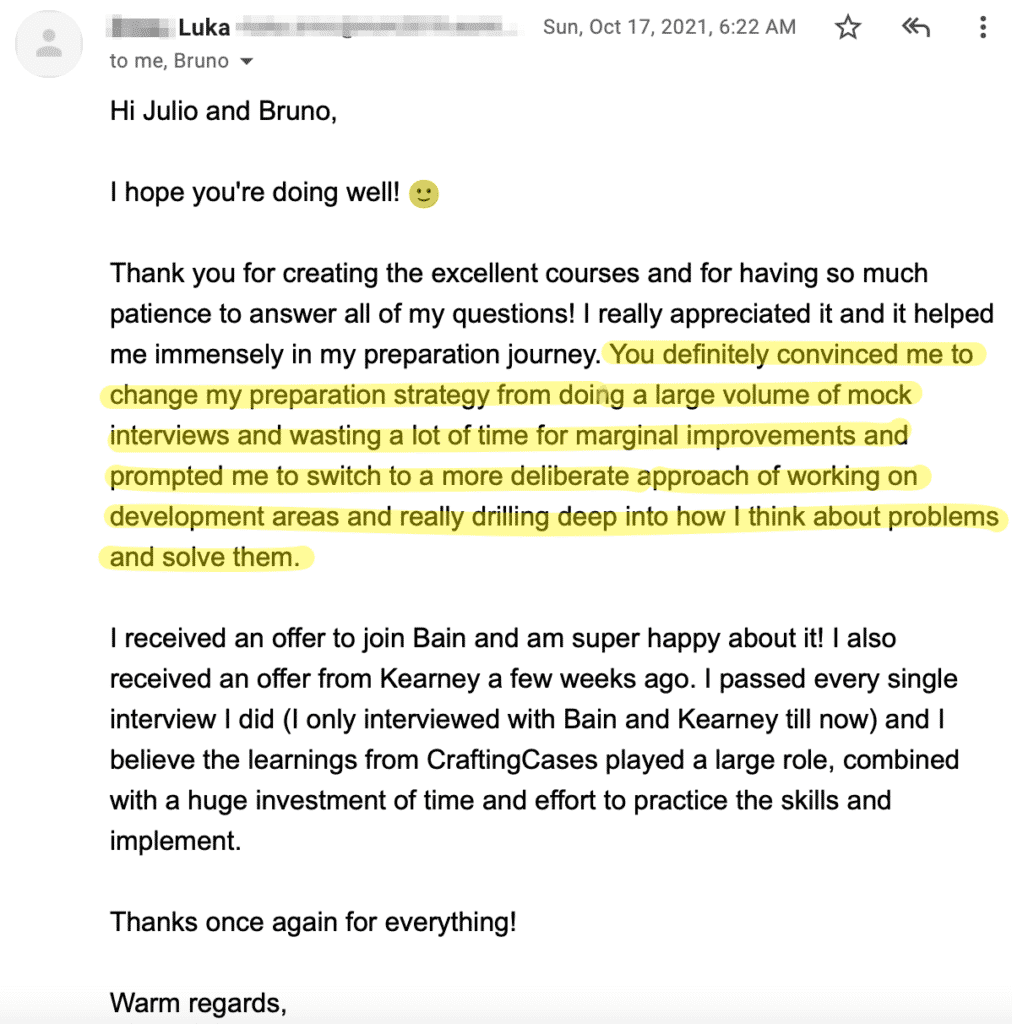1012x1024 pixels.
Task: Click the 'Thanks once again for everything!' line
Action: pyautogui.click(x=313, y=922)
